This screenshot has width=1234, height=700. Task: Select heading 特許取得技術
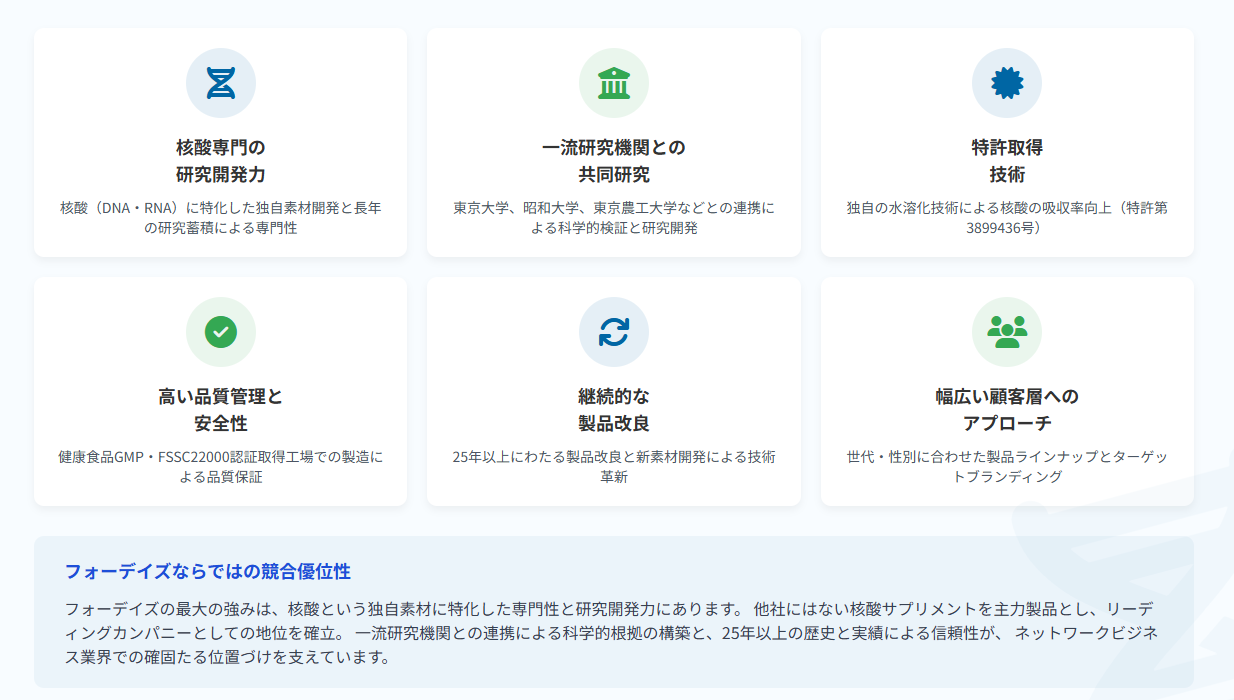click(x=1007, y=161)
